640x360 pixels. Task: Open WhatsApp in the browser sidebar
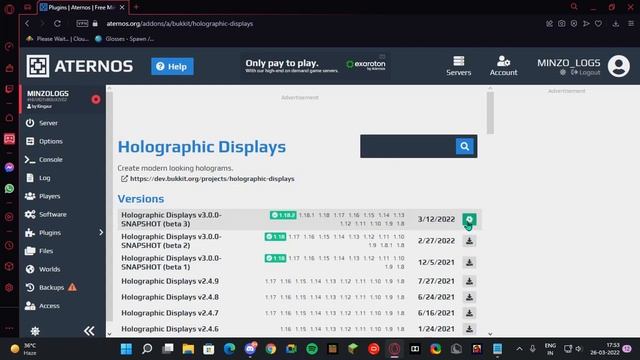point(9,189)
